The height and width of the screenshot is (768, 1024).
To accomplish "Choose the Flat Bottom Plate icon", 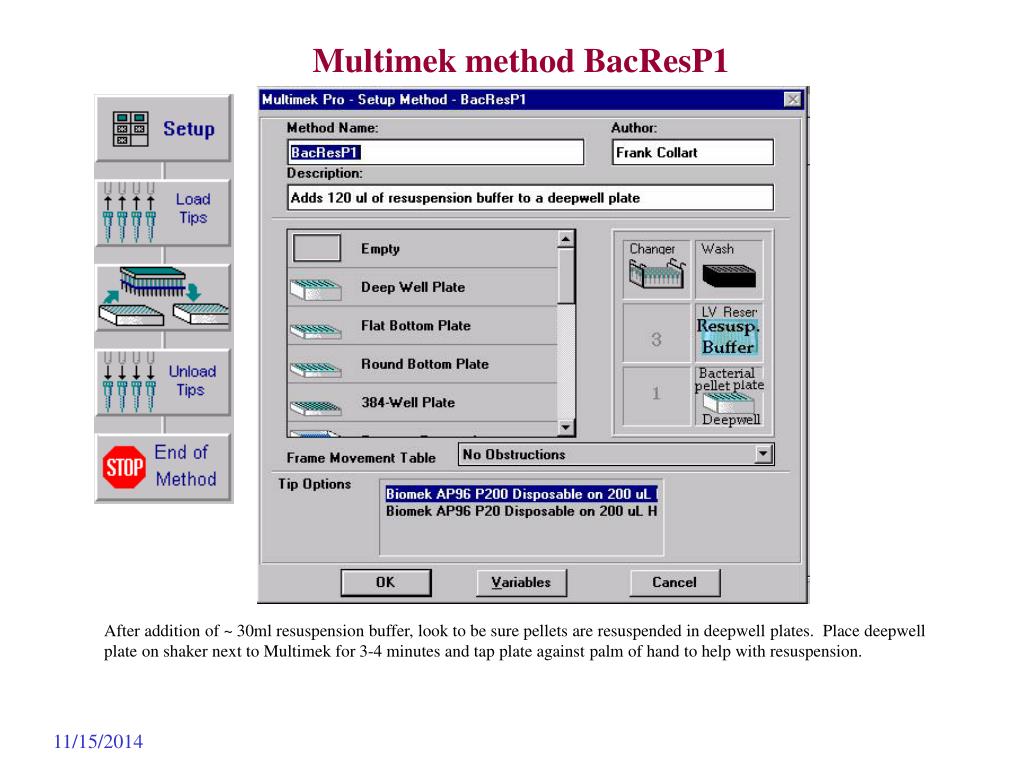I will [315, 330].
